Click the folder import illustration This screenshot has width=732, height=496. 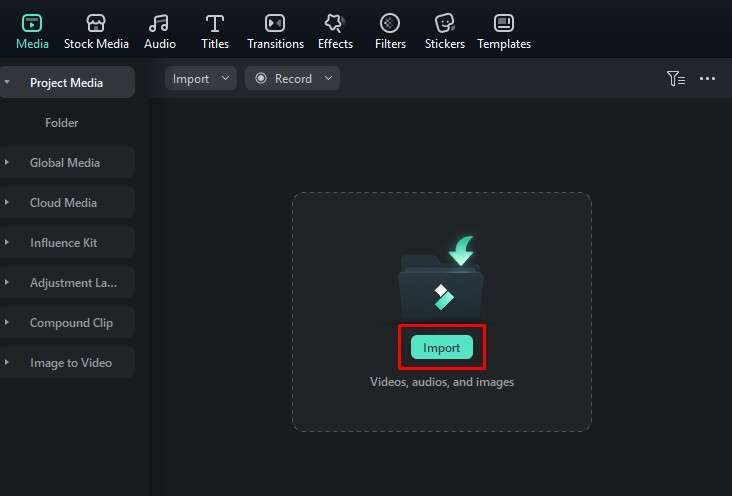coord(441,278)
